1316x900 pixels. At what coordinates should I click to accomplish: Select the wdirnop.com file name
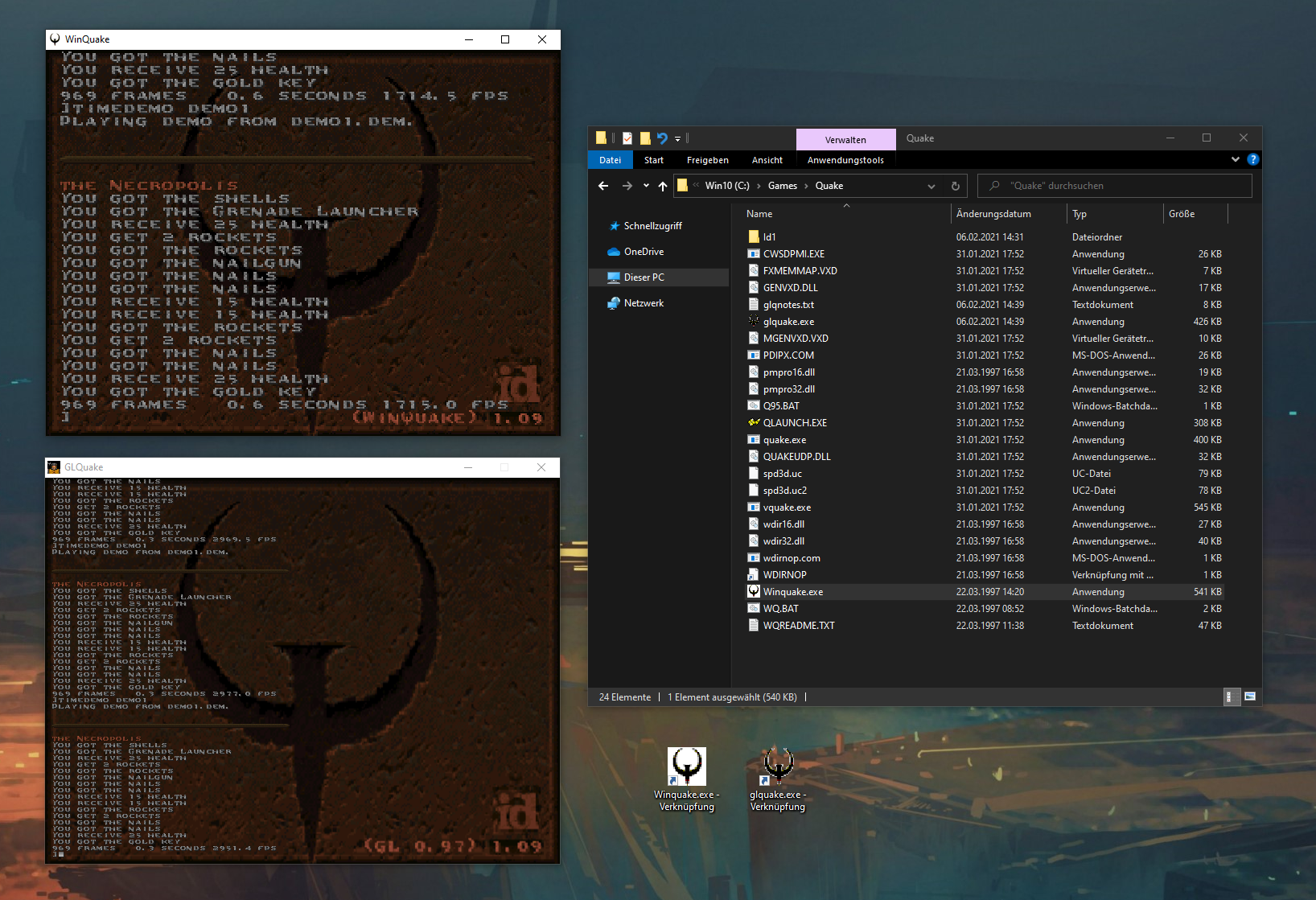pyautogui.click(x=792, y=558)
